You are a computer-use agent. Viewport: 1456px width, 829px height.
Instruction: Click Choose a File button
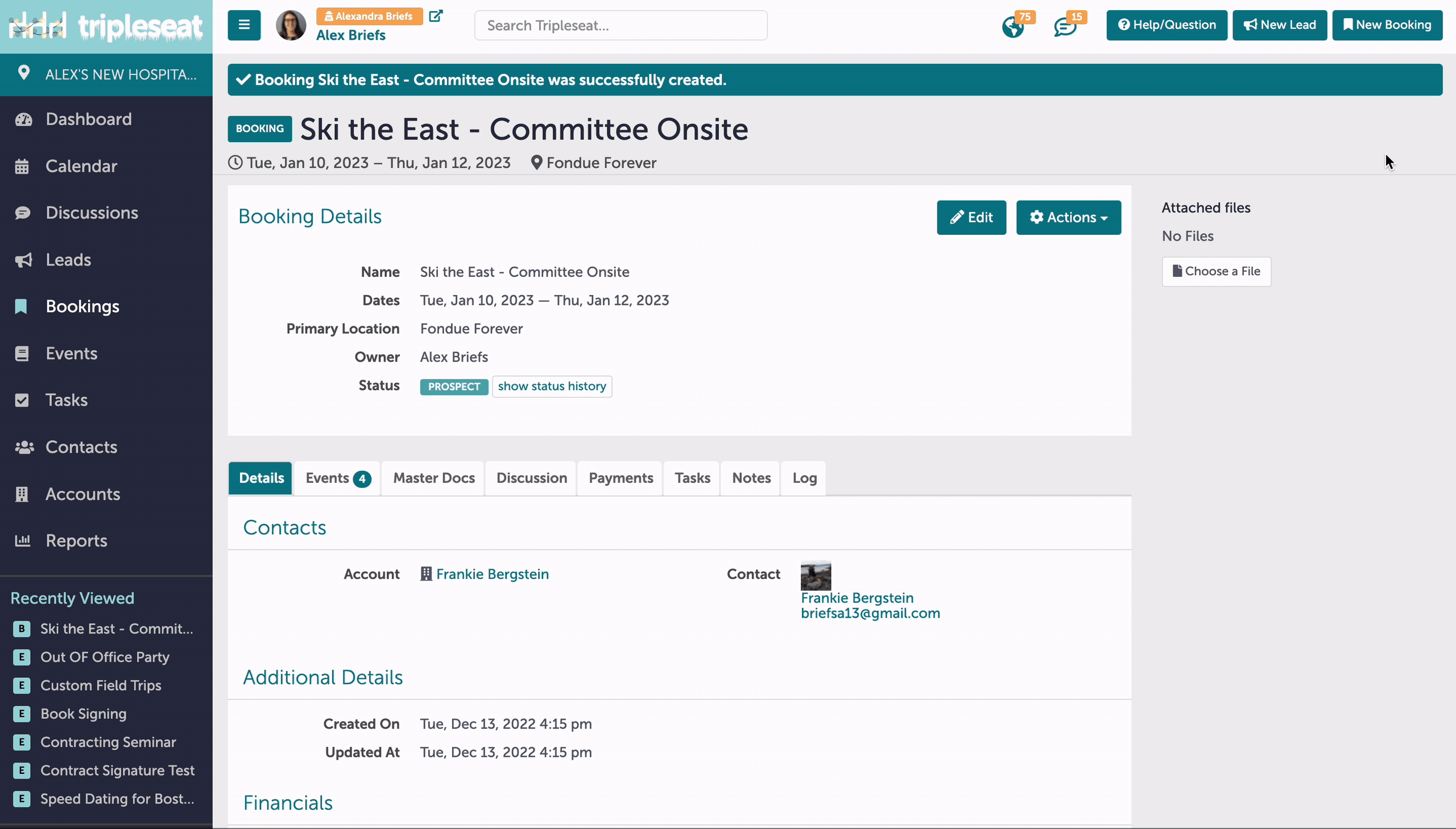coord(1217,272)
